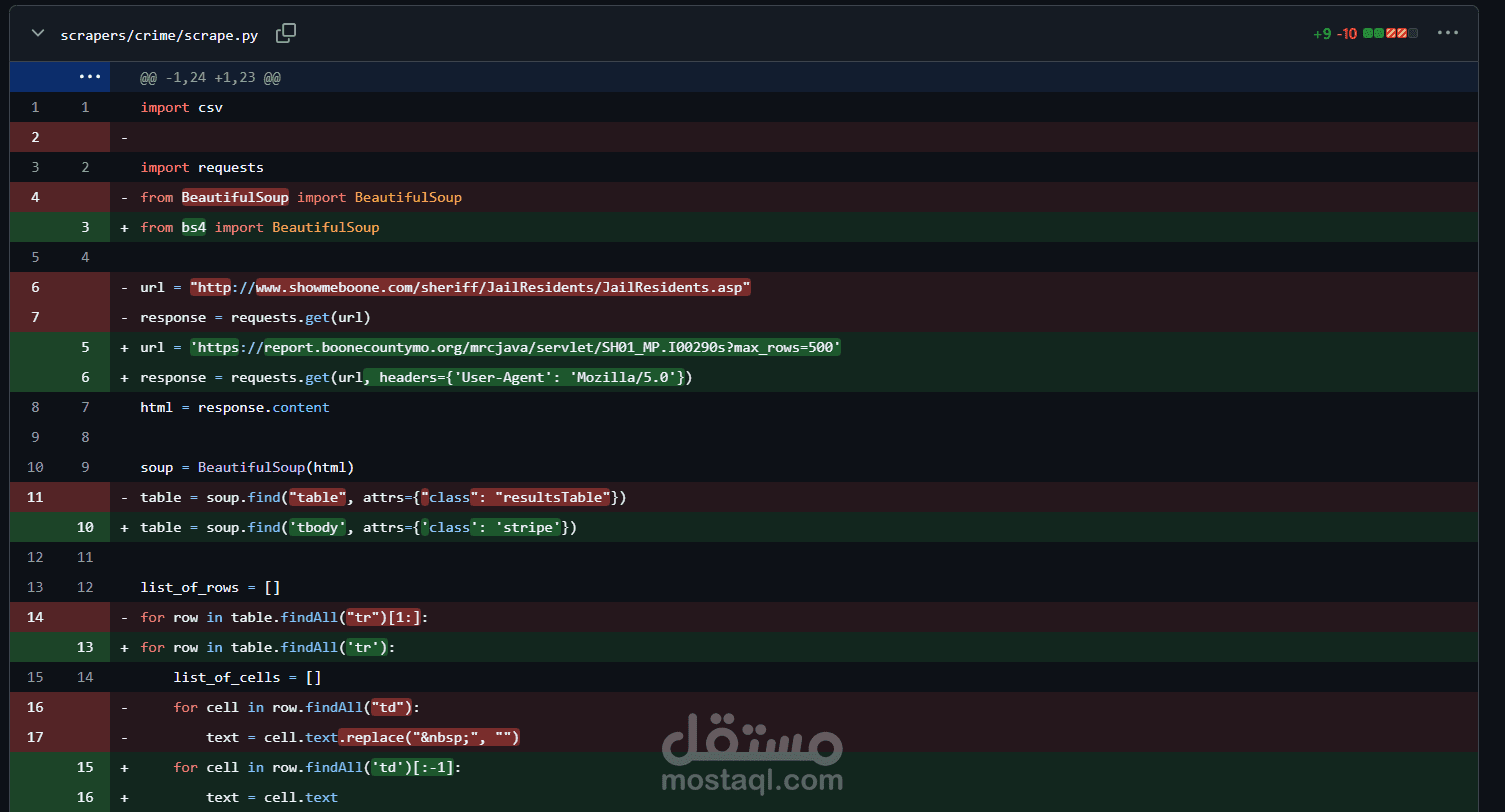The image size is (1505, 812).
Task: Copy the file path with the copy icon
Action: point(286,33)
